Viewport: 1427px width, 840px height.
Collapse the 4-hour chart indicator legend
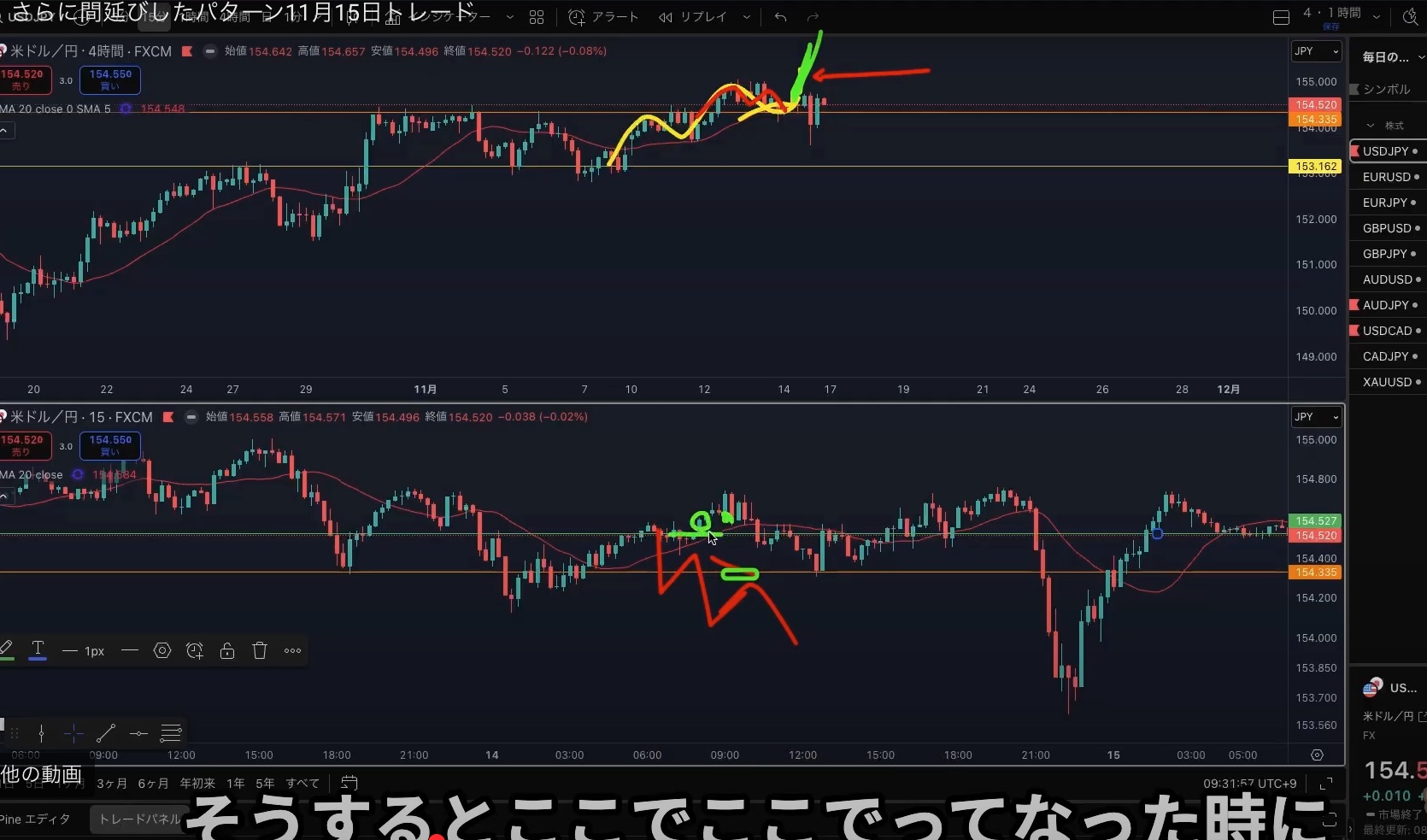5,131
